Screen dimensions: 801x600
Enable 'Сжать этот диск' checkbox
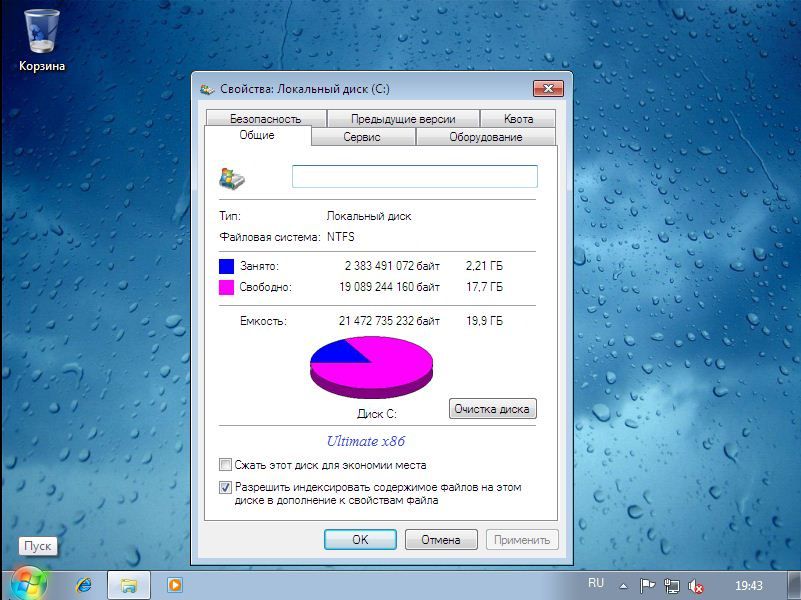225,465
